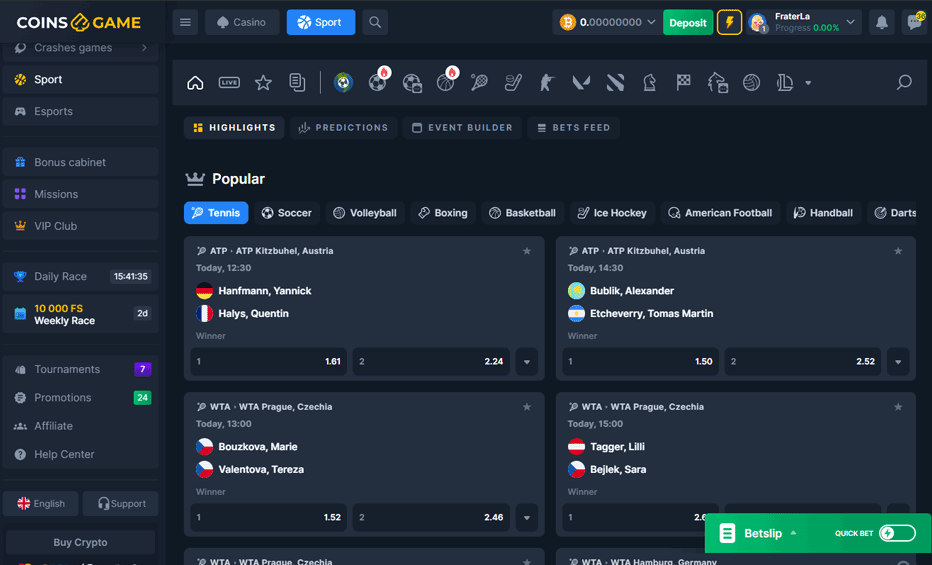Viewport: 932px width, 565px height.
Task: Select the Highlights tab
Action: (234, 128)
